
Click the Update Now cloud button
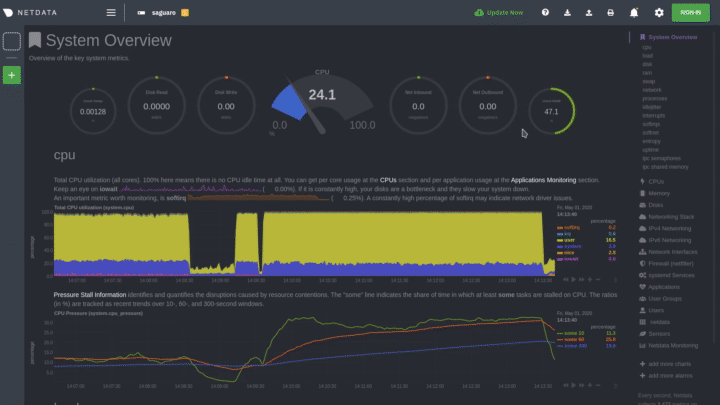[499, 13]
